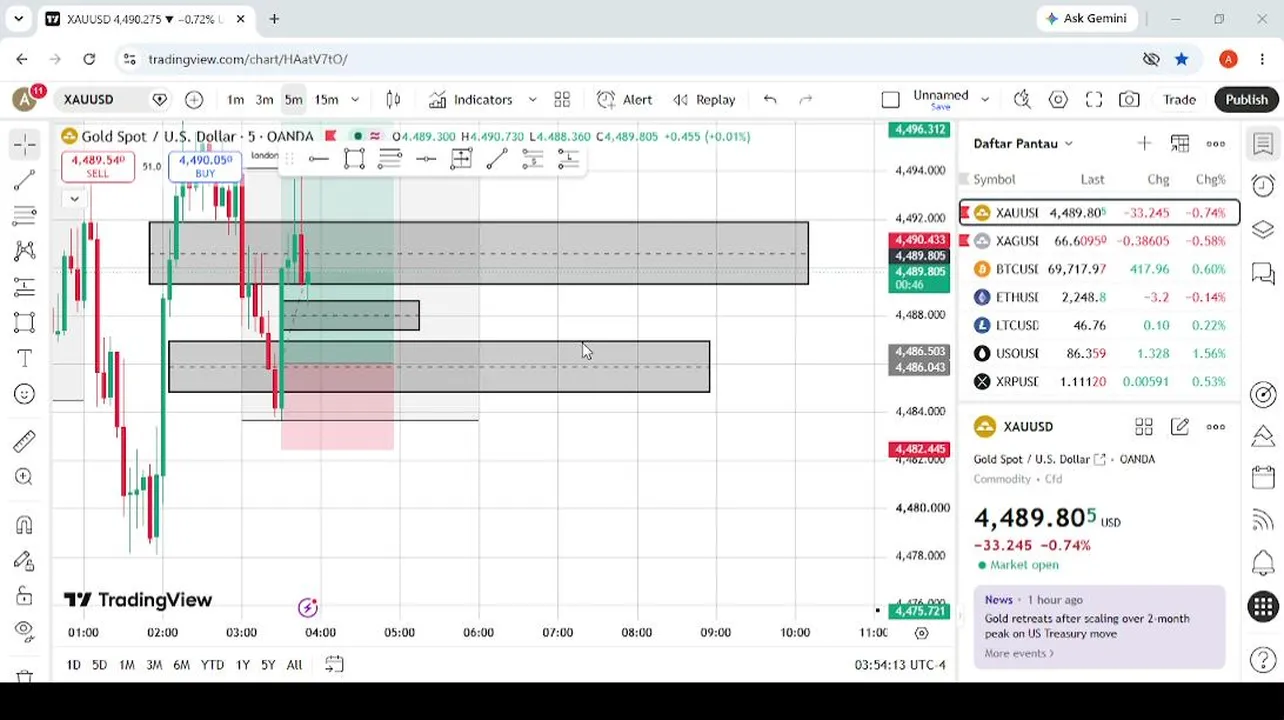Select the Text annotation tool
1284x720 pixels.
pos(25,358)
